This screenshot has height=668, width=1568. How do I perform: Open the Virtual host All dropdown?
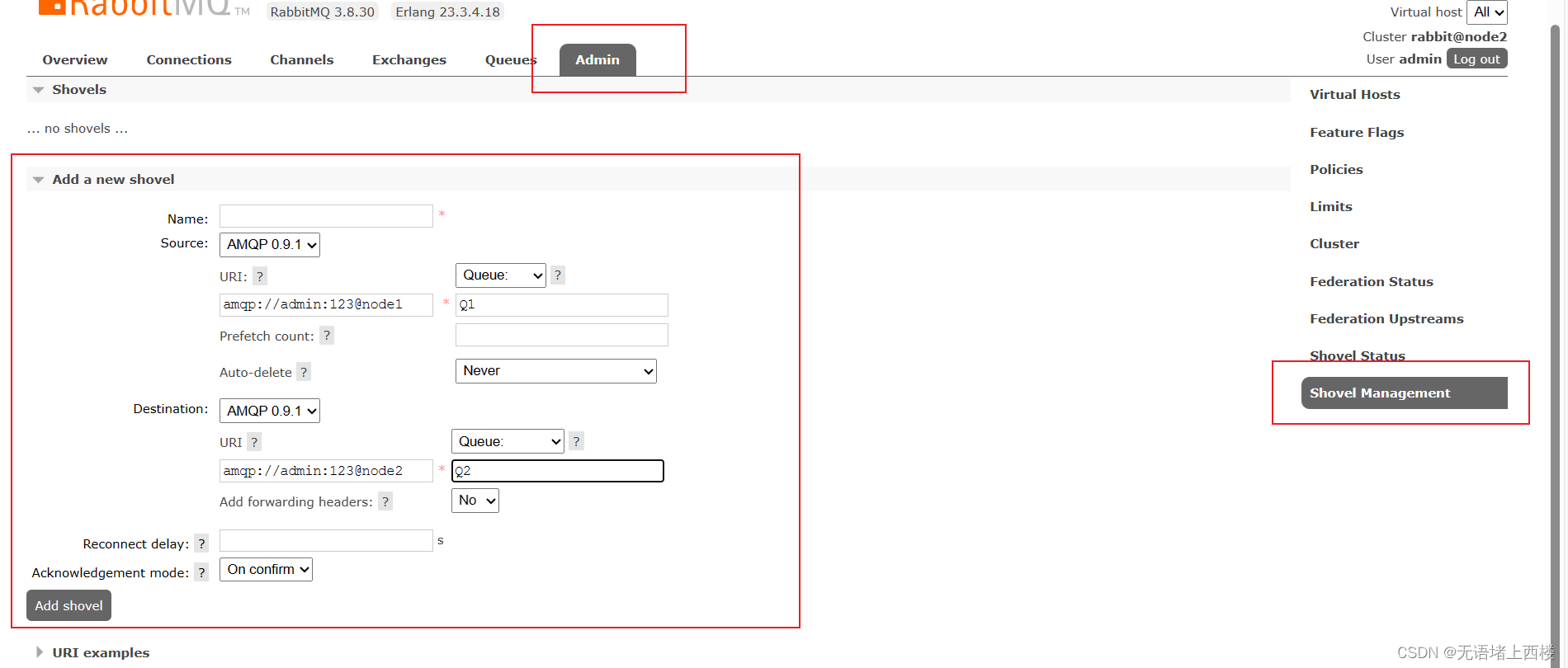(1487, 12)
